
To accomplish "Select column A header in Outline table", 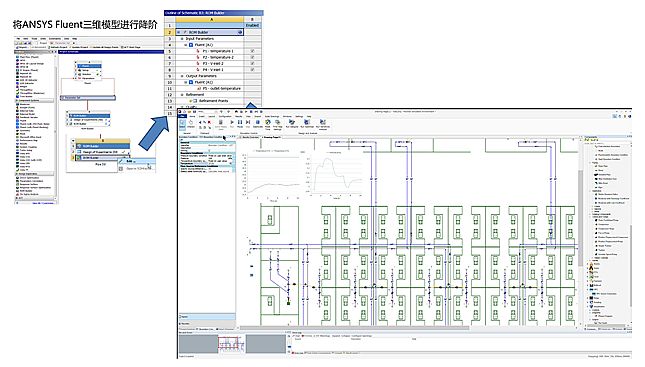I will point(210,19).
